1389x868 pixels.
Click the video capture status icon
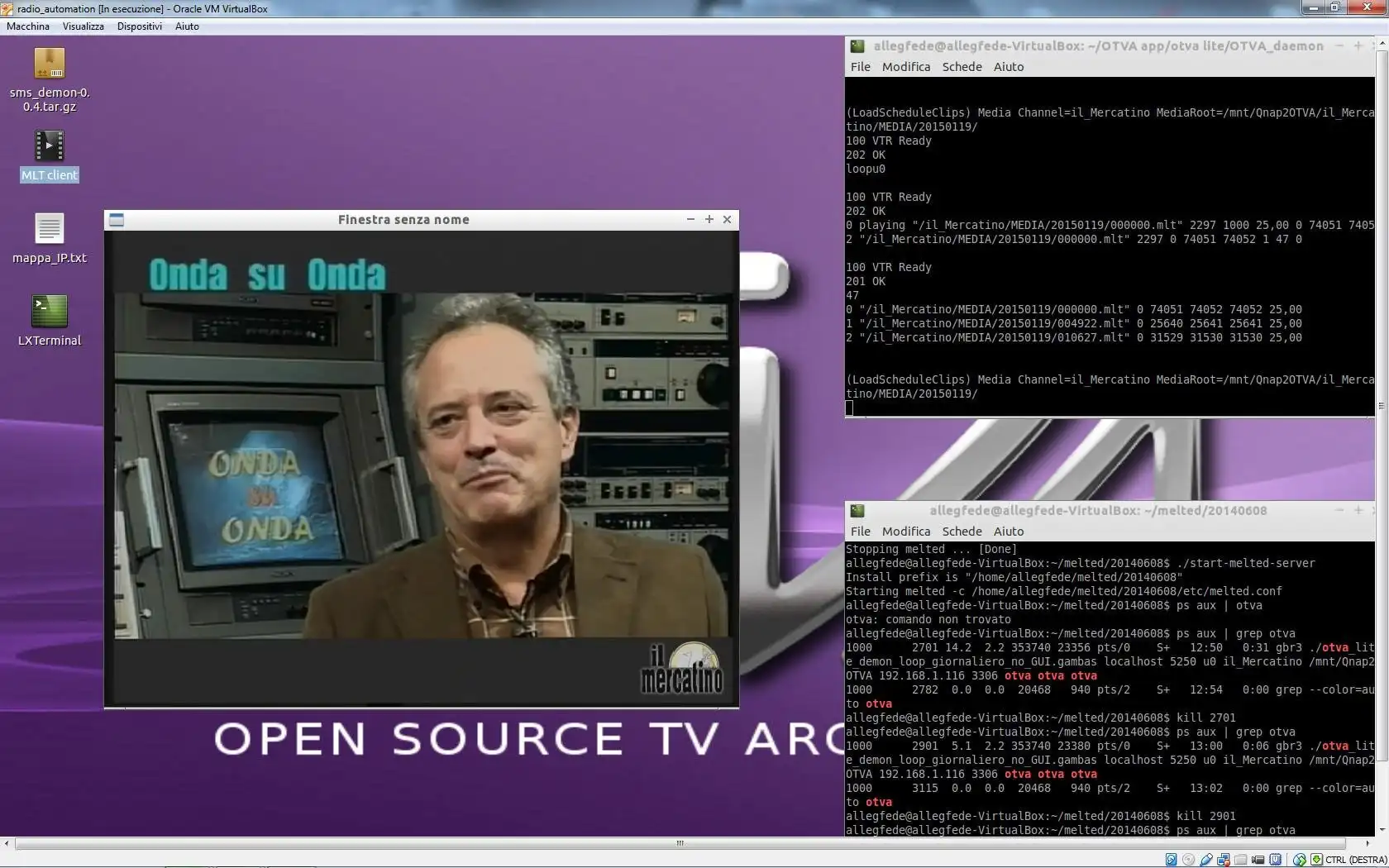point(1258,860)
